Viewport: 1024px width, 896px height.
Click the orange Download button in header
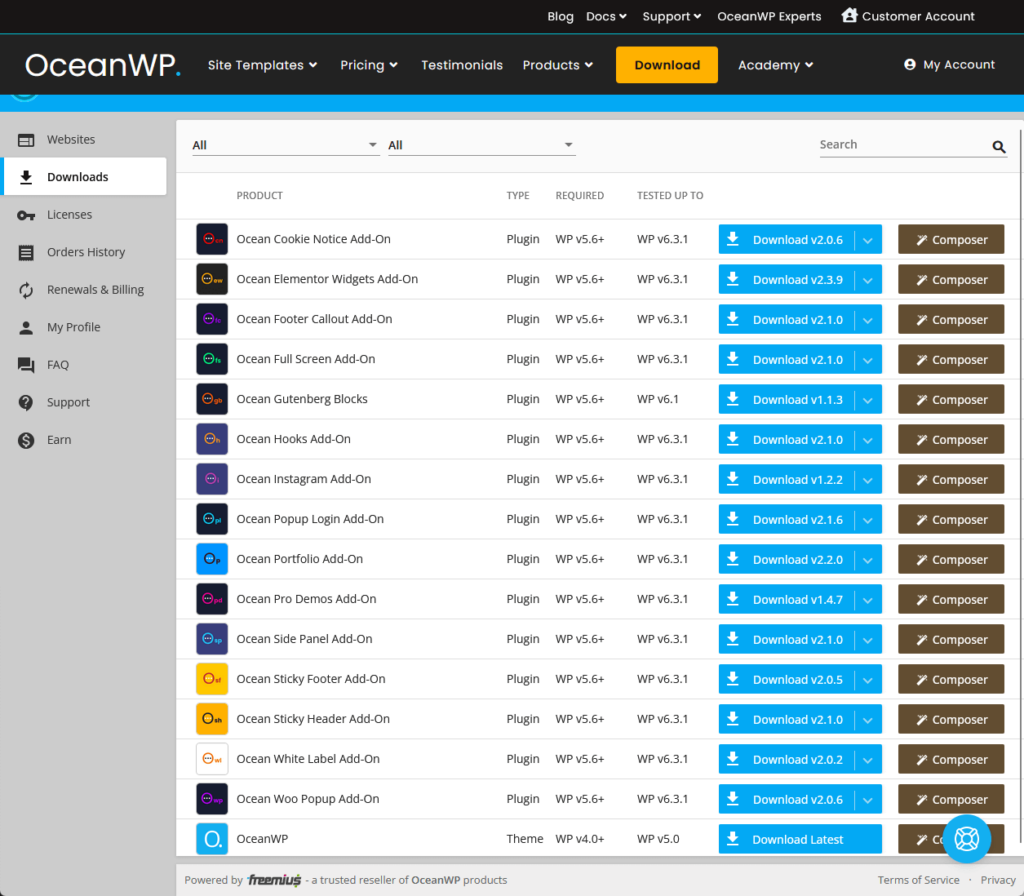tap(667, 65)
